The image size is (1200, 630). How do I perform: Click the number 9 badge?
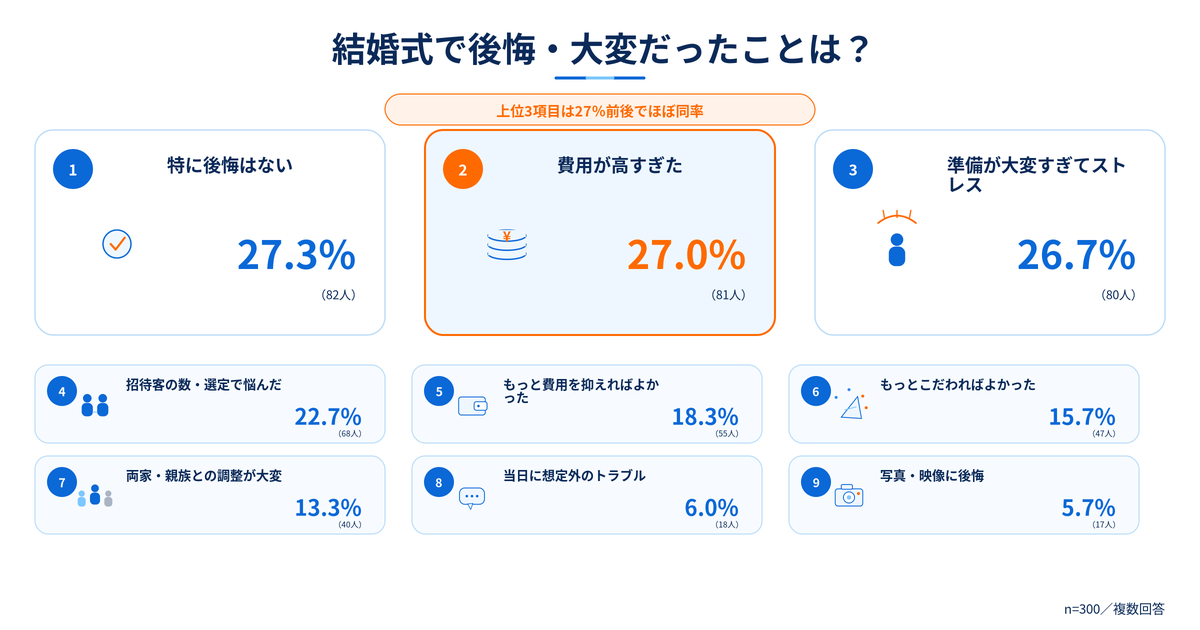(816, 483)
